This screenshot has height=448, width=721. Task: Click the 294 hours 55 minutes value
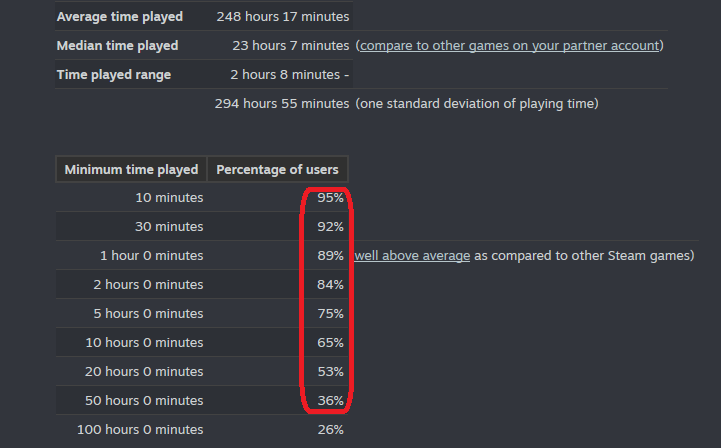tap(282, 104)
